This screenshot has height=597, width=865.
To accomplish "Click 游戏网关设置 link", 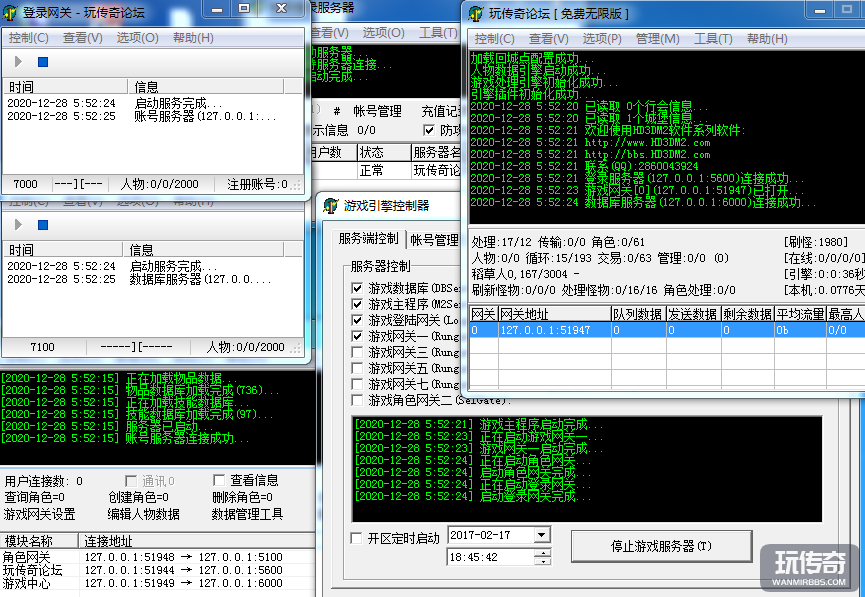I will coord(39,514).
